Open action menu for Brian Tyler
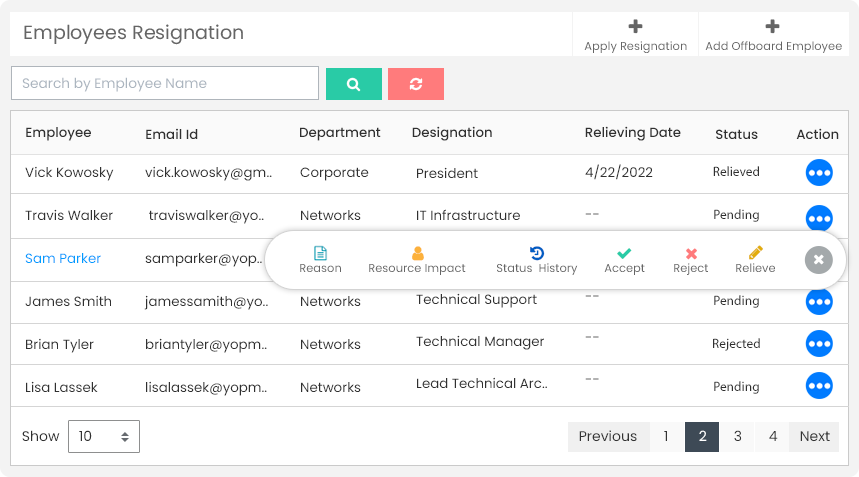This screenshot has height=477, width=859. 818,344
